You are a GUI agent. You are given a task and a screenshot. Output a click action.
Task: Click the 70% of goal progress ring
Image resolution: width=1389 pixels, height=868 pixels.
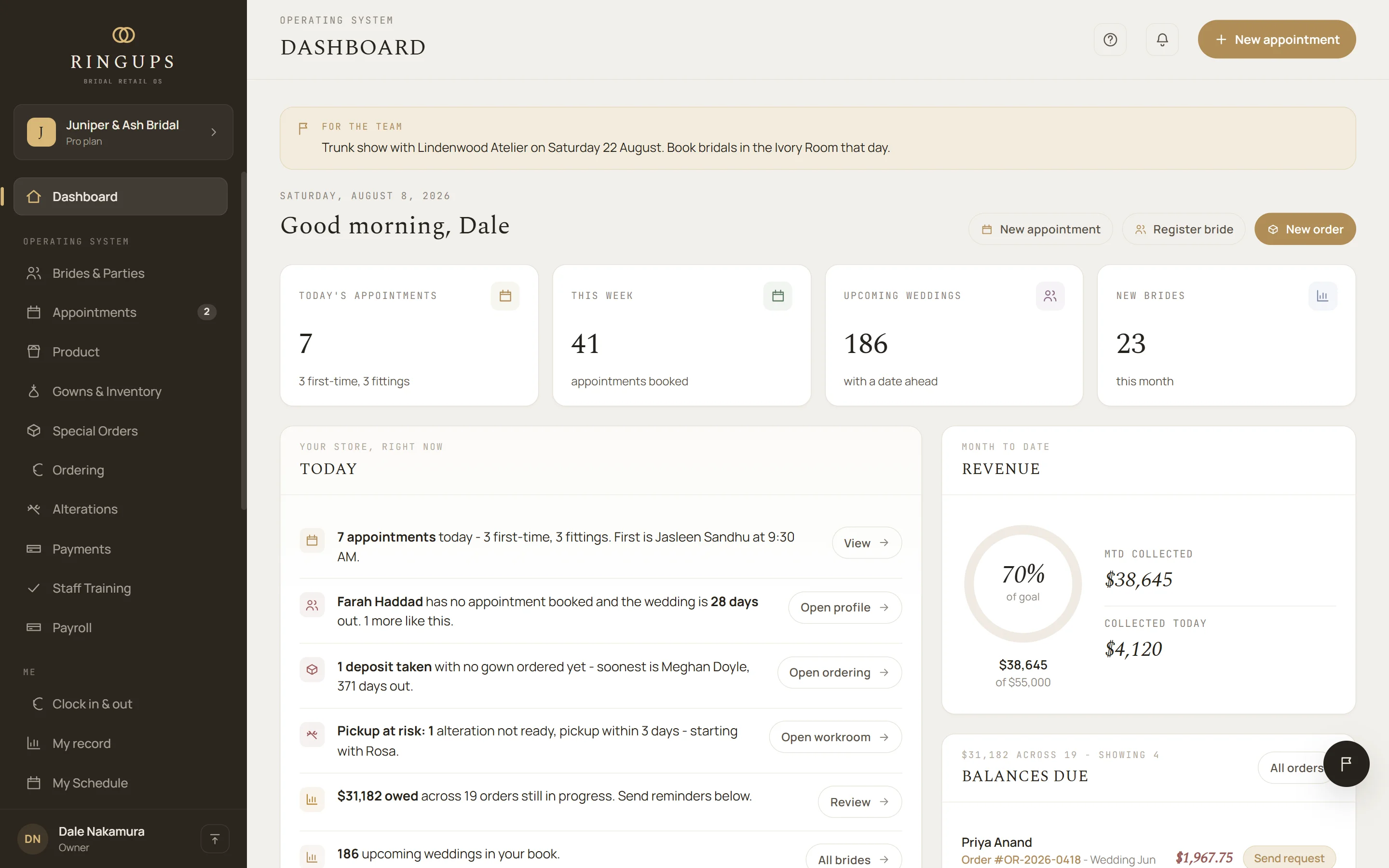1023,584
